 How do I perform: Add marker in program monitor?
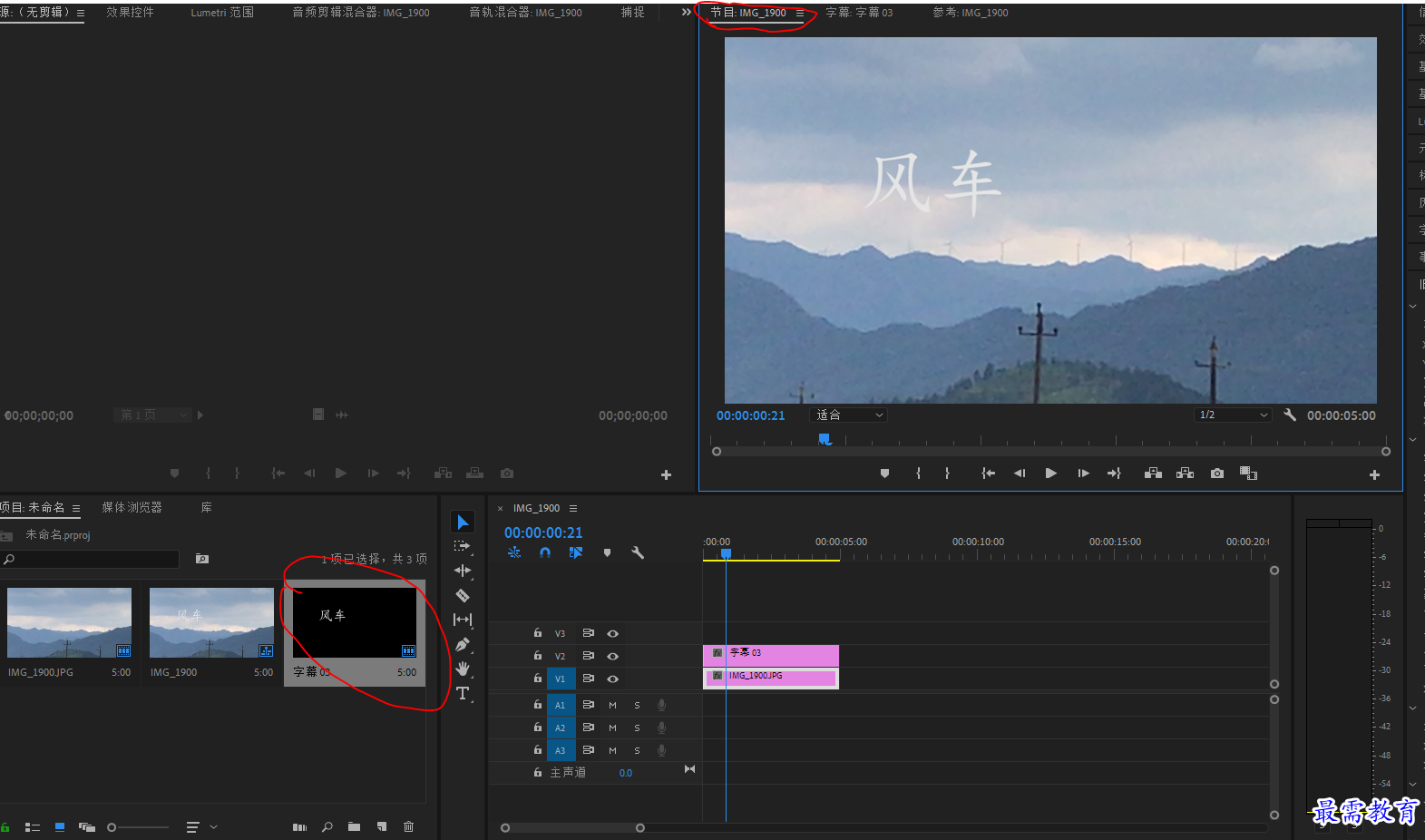click(x=884, y=474)
